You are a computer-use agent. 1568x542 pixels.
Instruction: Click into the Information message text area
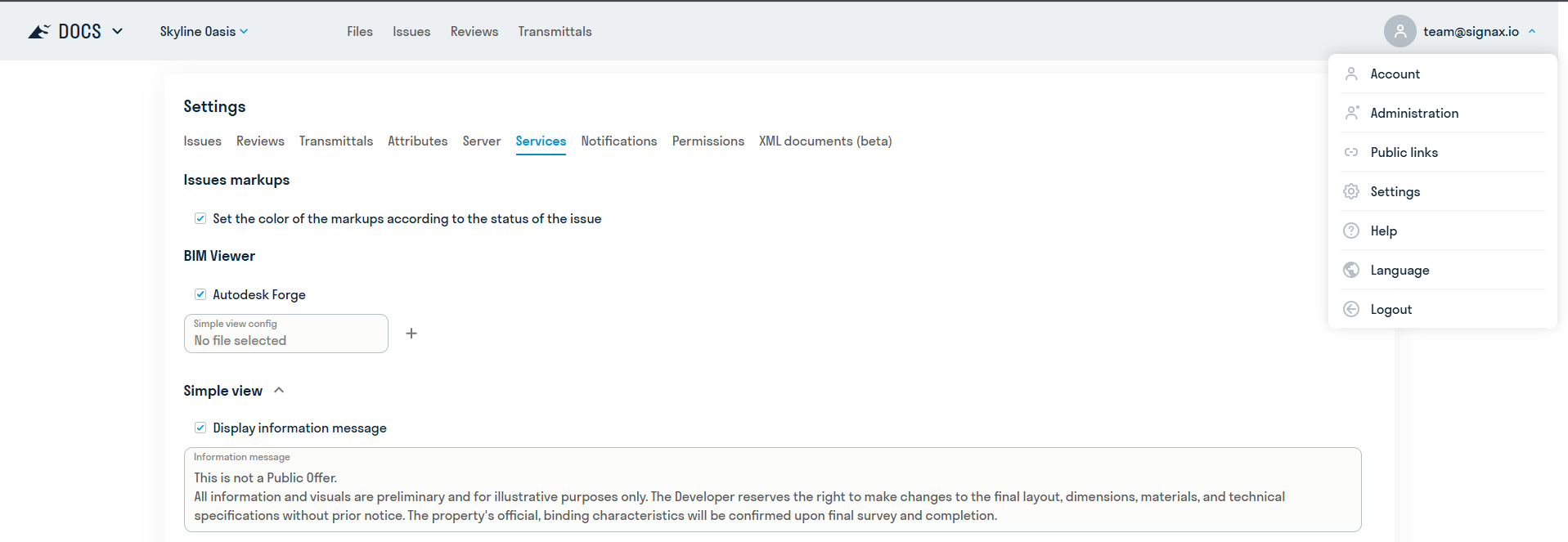point(773,490)
